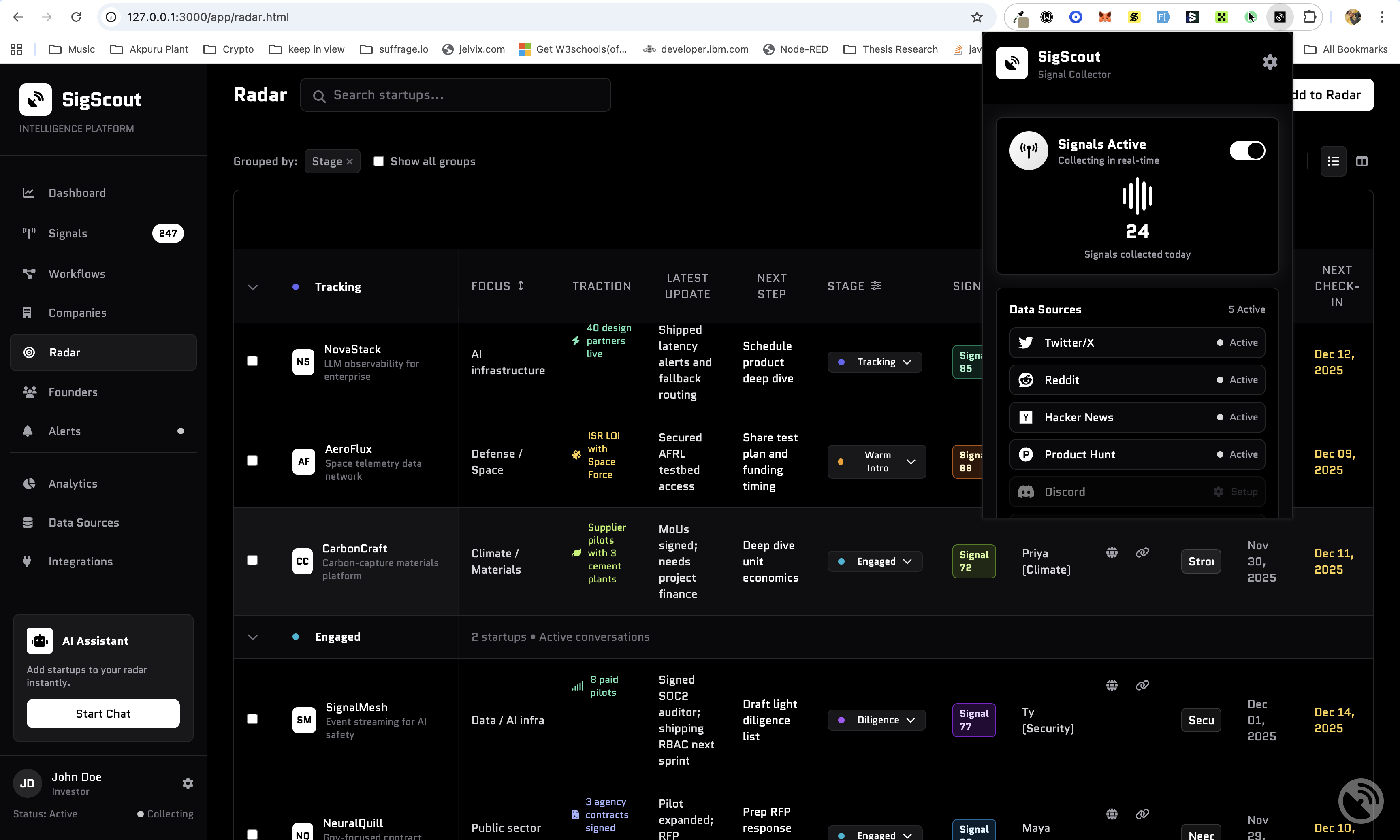Click the floating SigScout logo bottom right
The width and height of the screenshot is (1400, 840).
pyautogui.click(x=1361, y=800)
